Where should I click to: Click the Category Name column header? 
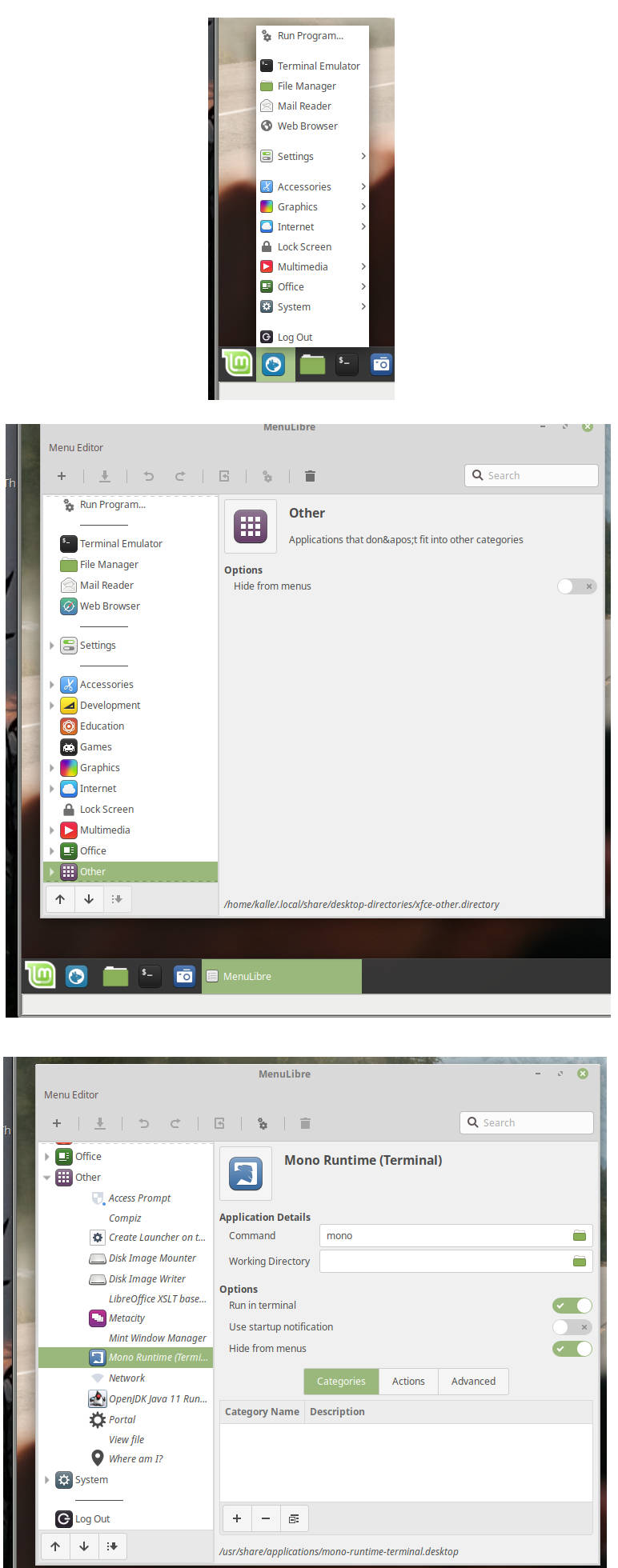262,1412
